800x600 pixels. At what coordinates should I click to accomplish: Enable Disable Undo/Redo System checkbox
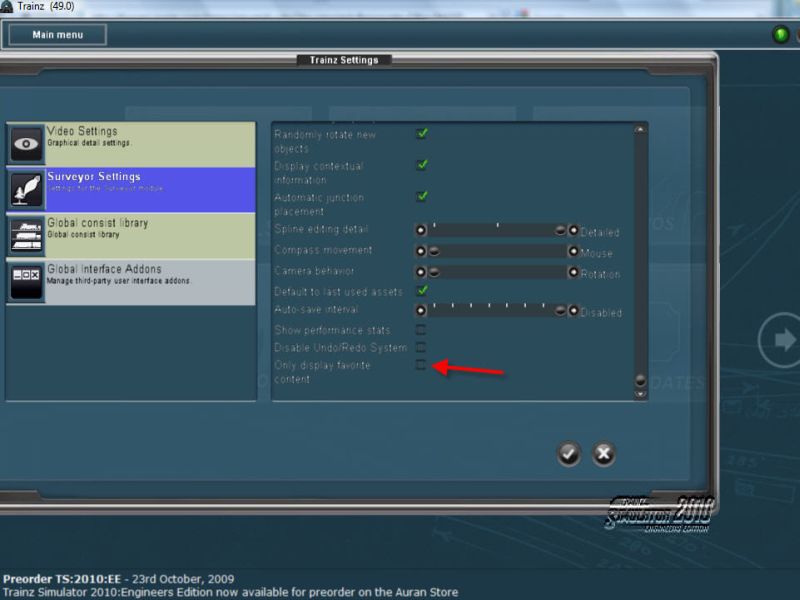(421, 347)
